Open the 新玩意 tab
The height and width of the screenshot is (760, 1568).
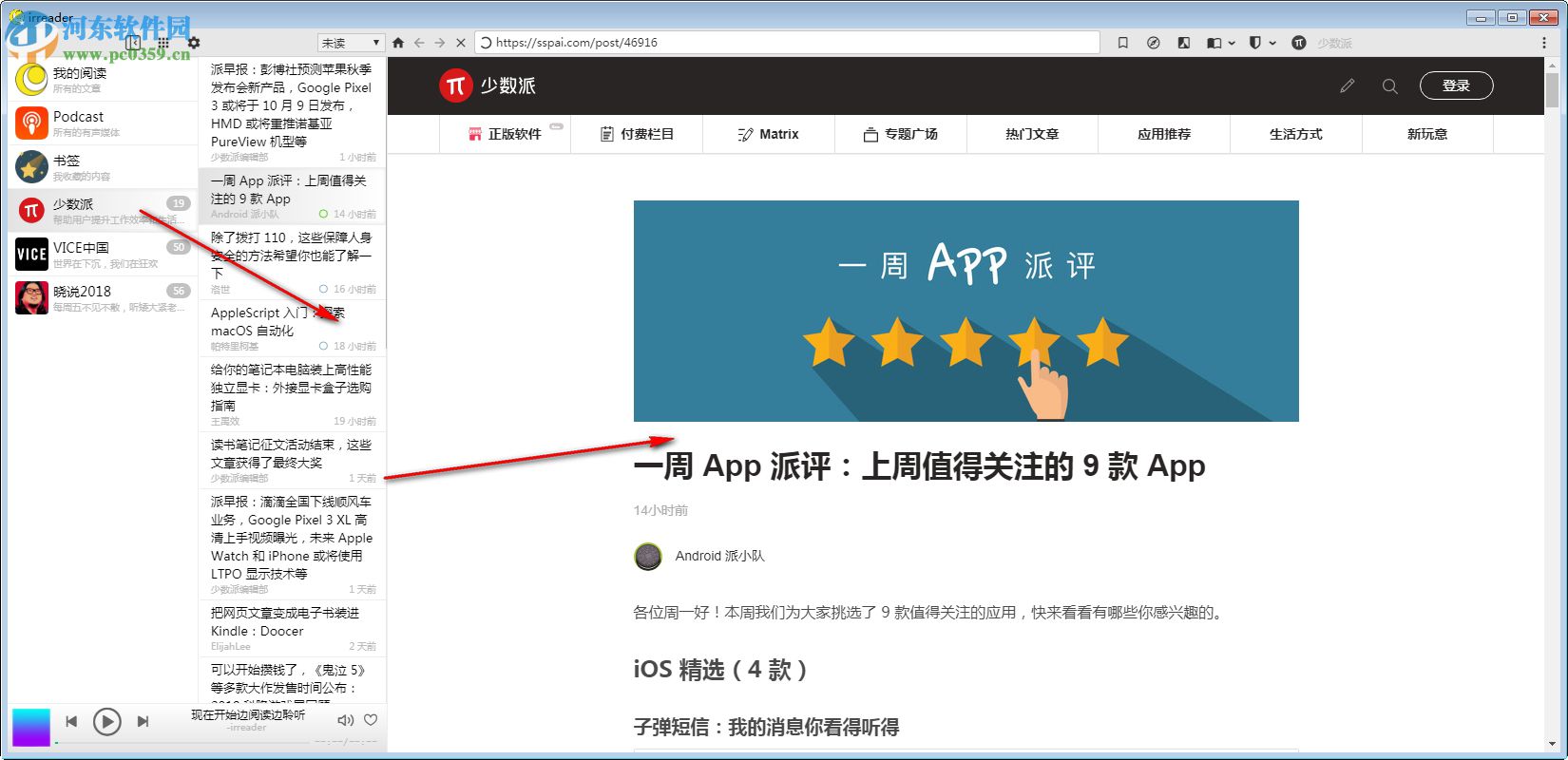pos(1427,134)
